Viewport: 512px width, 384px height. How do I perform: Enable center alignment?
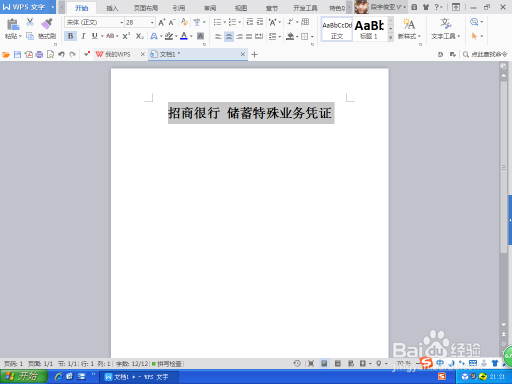[229, 36]
